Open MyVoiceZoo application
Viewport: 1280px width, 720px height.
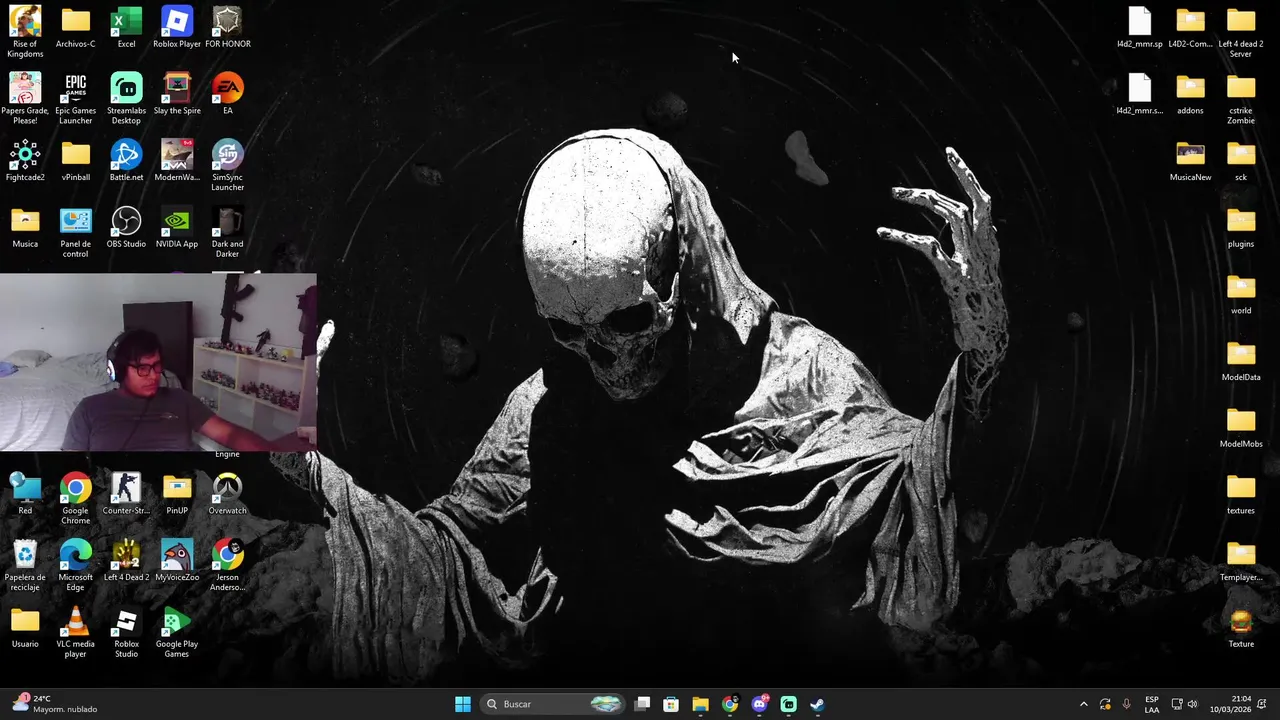tap(177, 560)
